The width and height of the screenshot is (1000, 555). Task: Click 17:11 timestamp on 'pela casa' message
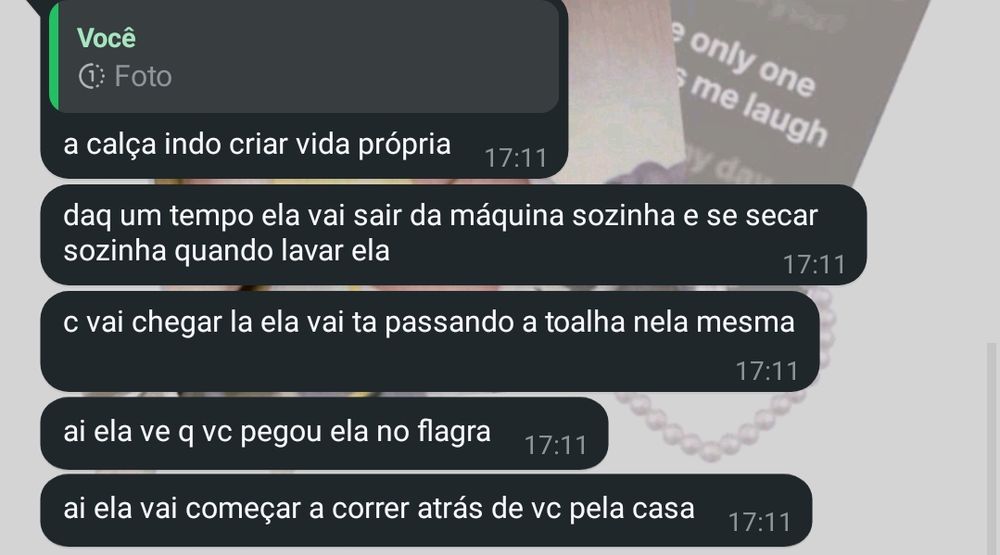point(760,522)
